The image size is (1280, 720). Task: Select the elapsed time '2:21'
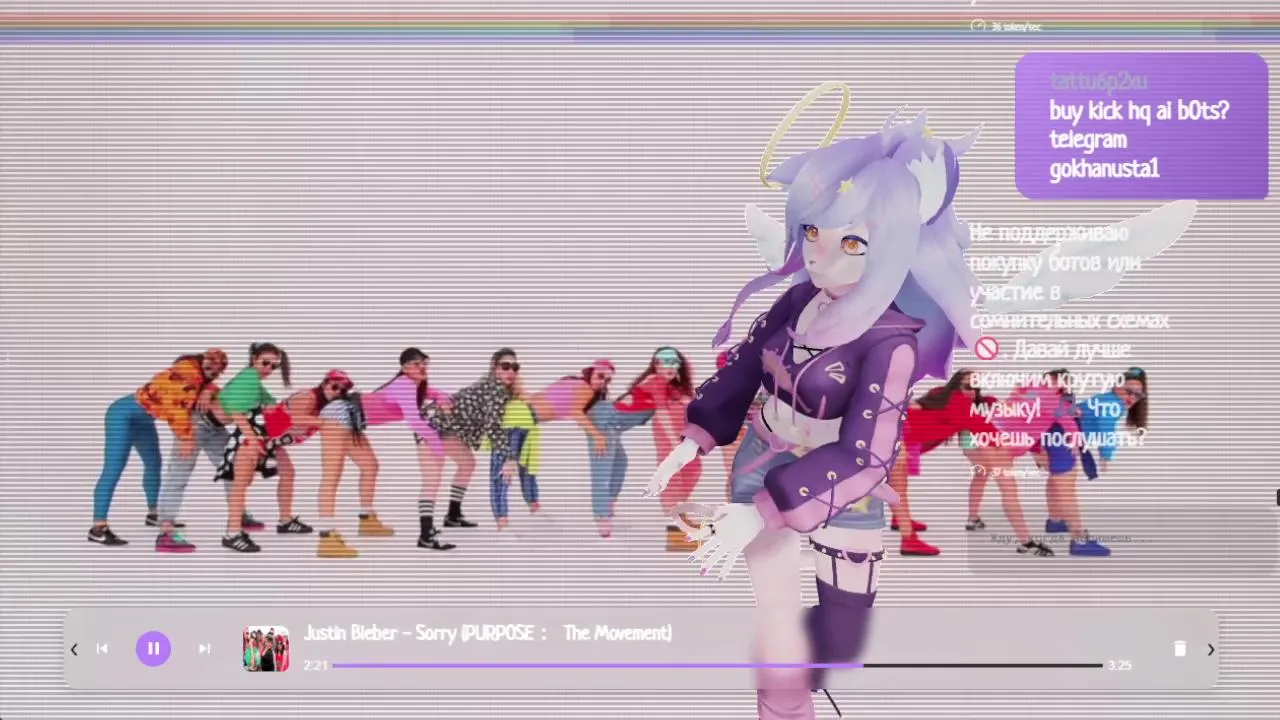[x=315, y=665]
